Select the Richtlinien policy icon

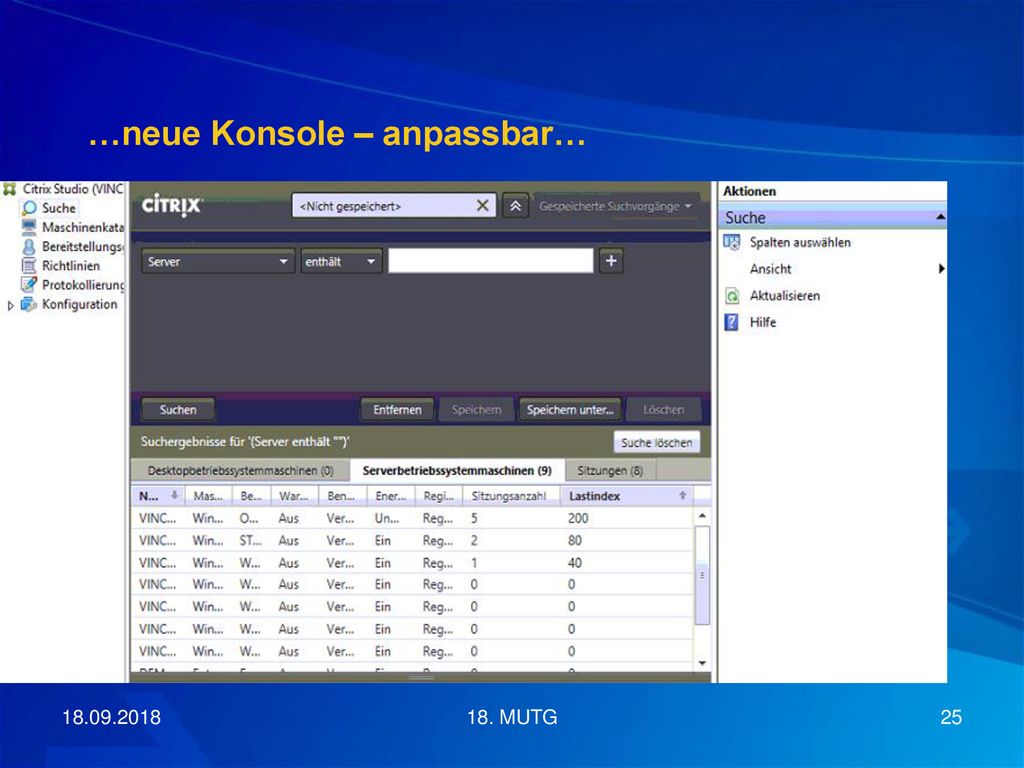point(29,266)
